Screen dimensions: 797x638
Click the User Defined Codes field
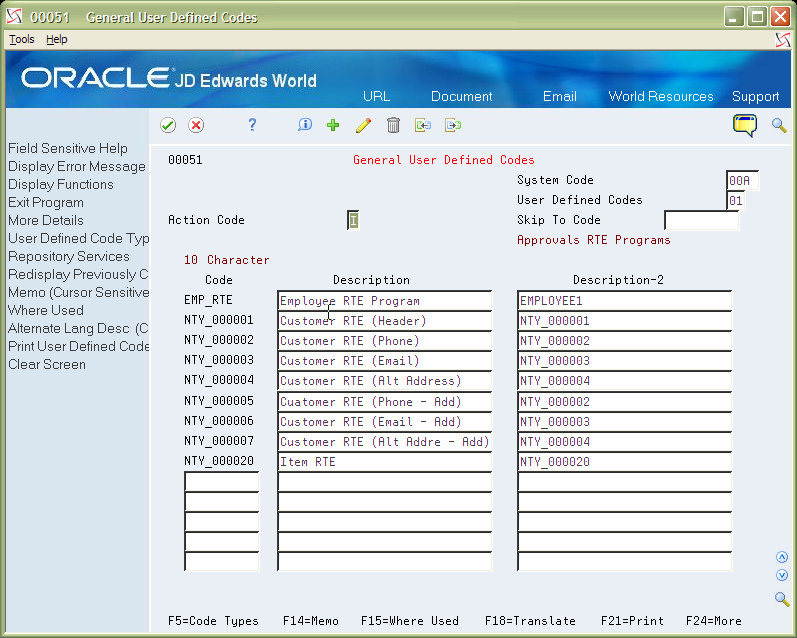(x=735, y=200)
